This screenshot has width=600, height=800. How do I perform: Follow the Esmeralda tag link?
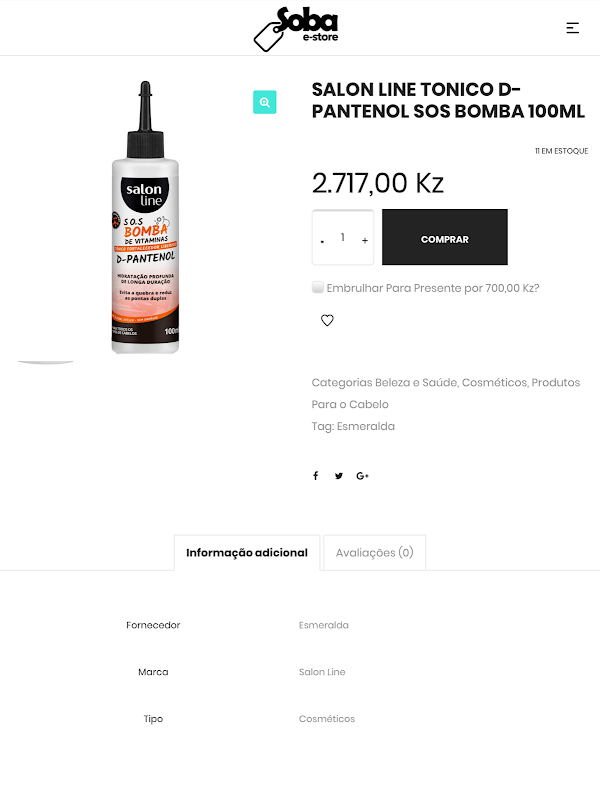366,426
